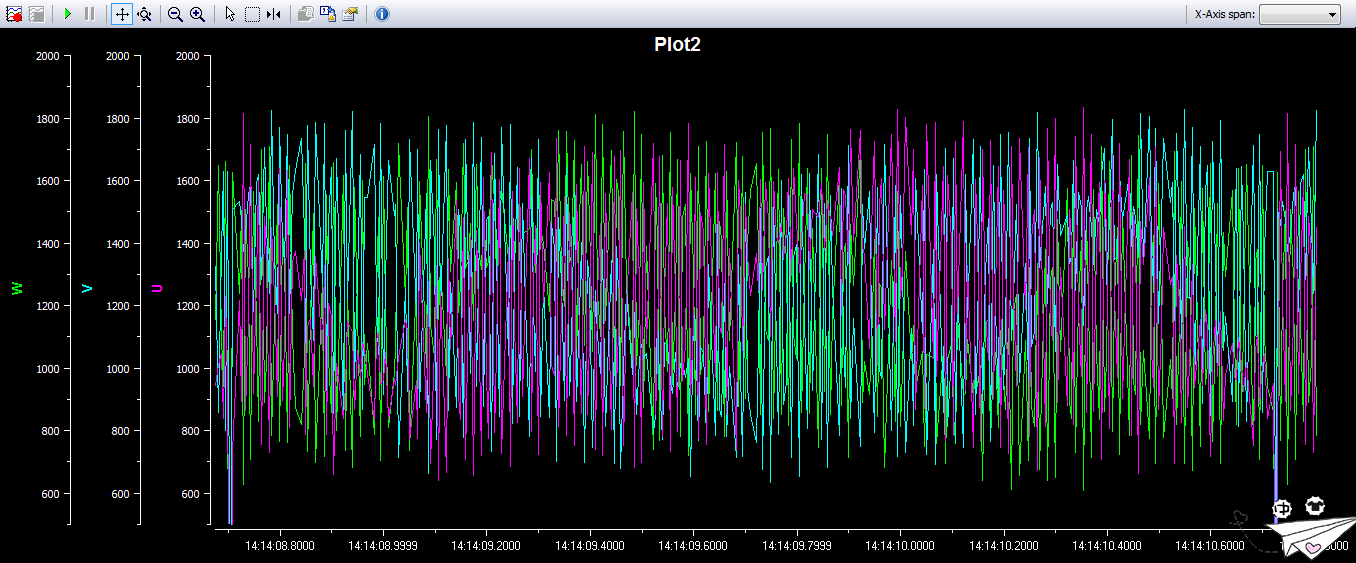Click the cyan V axis label

tap(87, 289)
